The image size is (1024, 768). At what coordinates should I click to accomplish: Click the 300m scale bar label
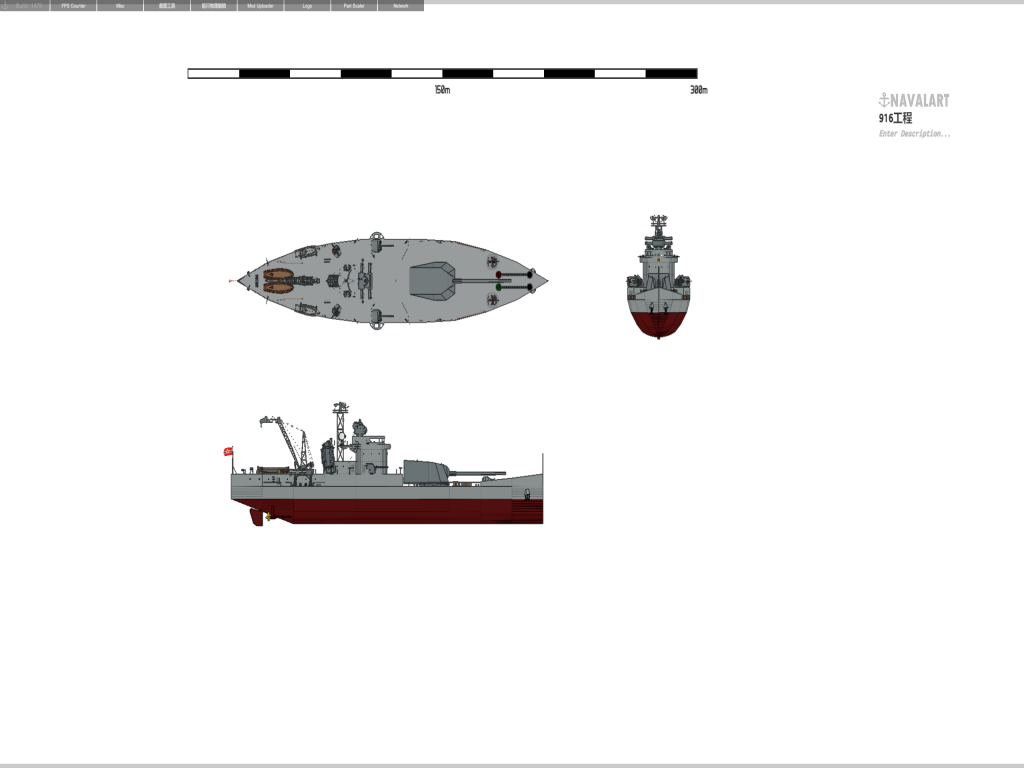(x=699, y=89)
